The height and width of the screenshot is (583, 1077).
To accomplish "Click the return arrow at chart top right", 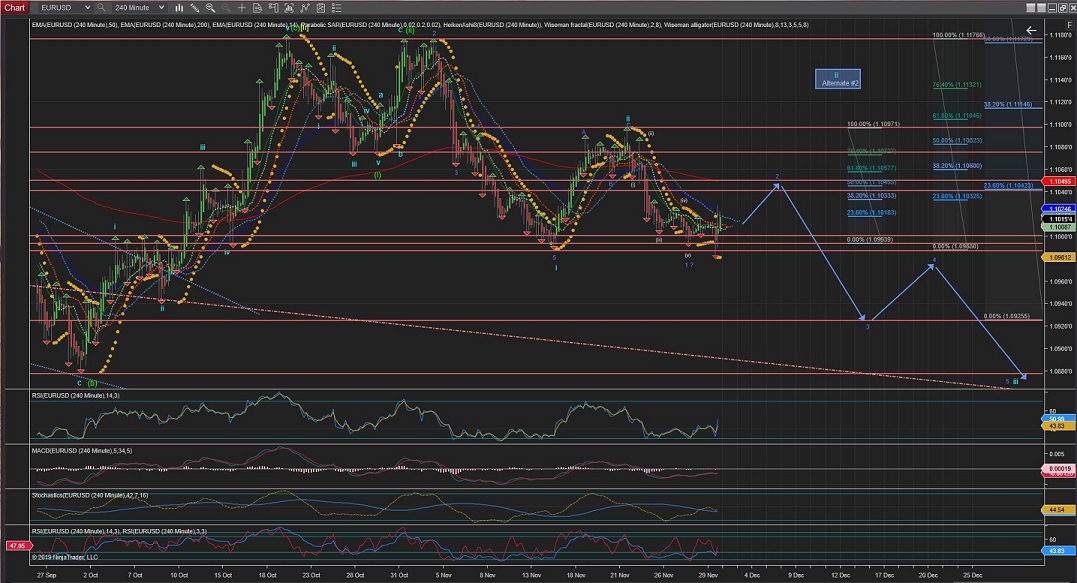I will [1031, 31].
